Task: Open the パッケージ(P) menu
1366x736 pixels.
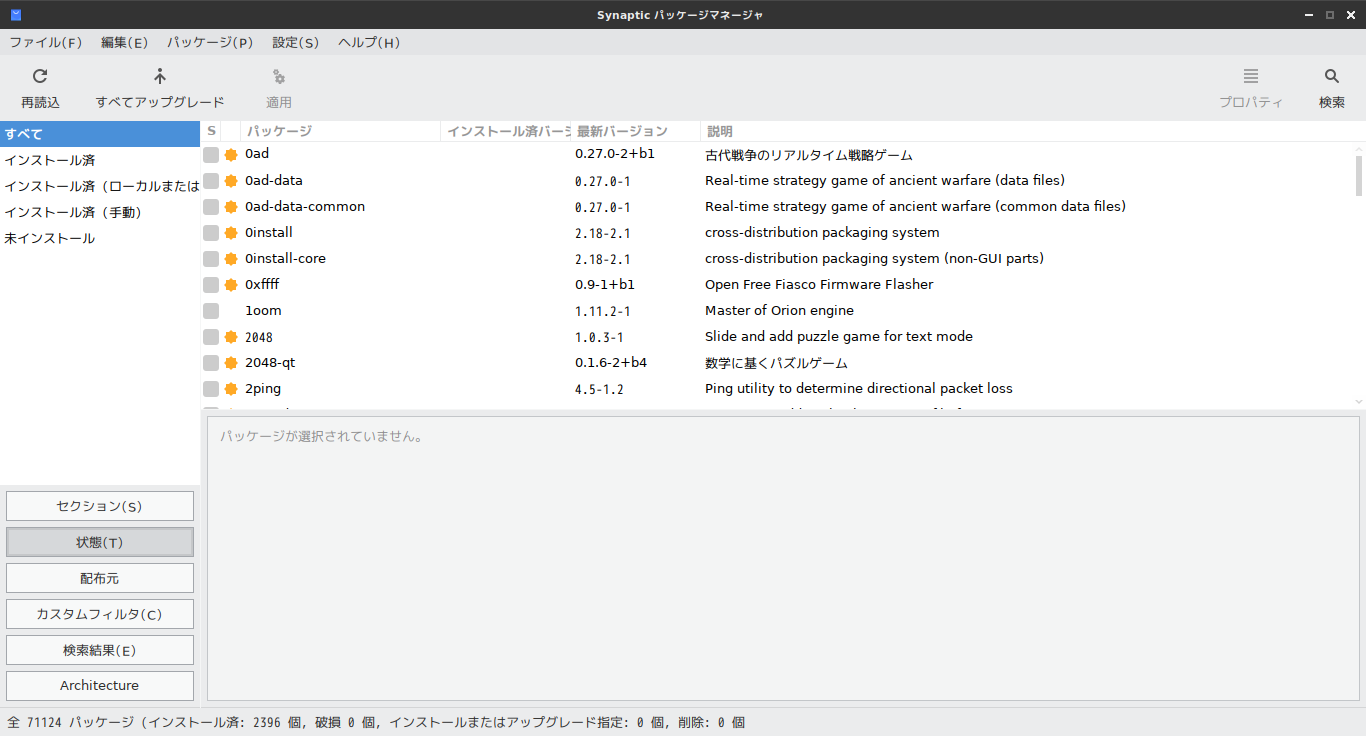Action: 210,42
